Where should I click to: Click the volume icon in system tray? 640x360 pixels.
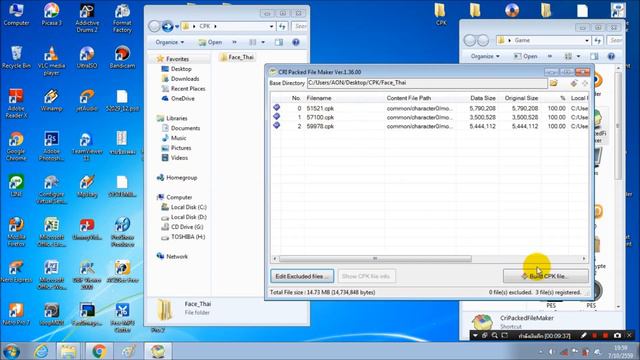pyautogui.click(x=551, y=351)
